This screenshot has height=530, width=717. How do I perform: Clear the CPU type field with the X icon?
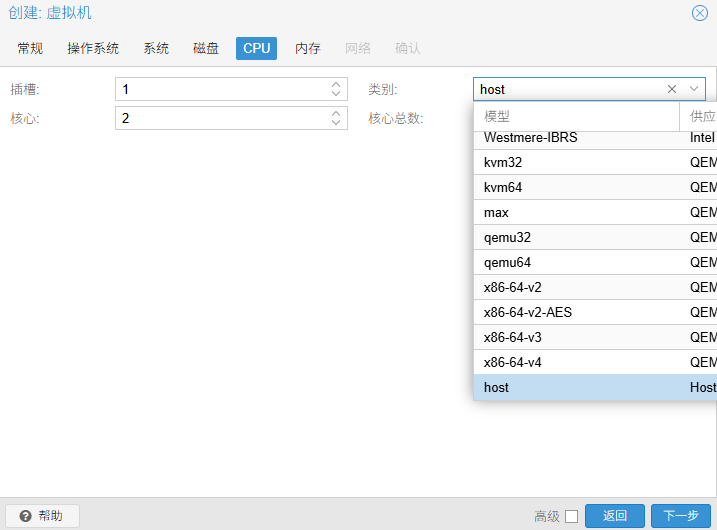pyautogui.click(x=673, y=89)
